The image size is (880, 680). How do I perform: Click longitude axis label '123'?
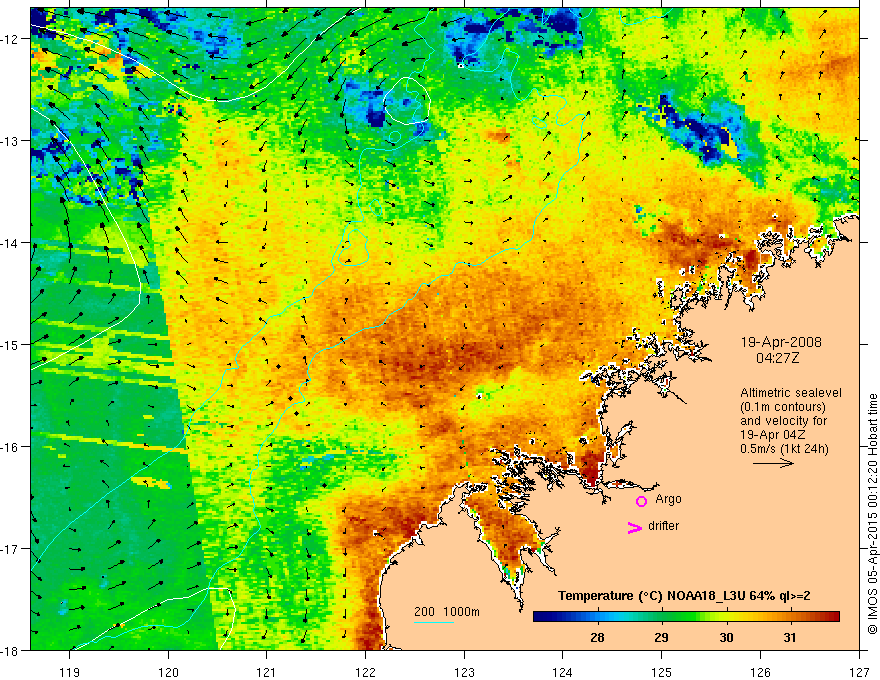464,673
